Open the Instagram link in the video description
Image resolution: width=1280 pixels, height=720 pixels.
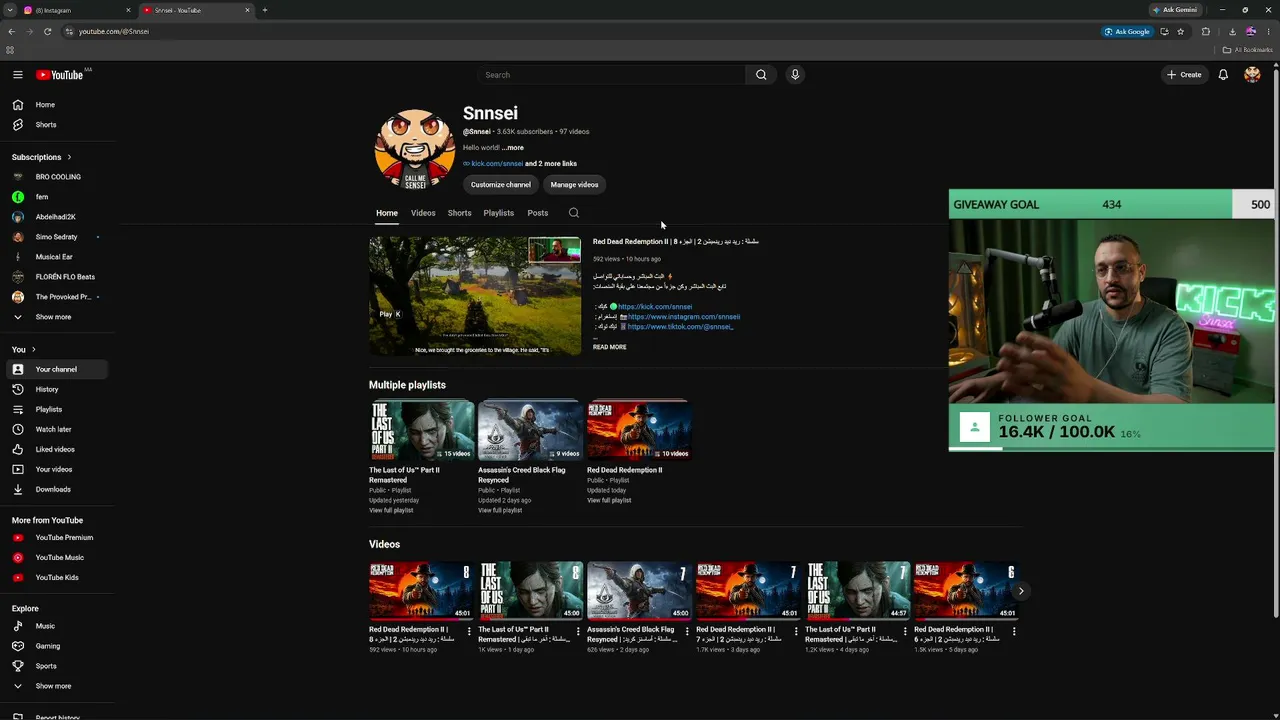point(684,317)
